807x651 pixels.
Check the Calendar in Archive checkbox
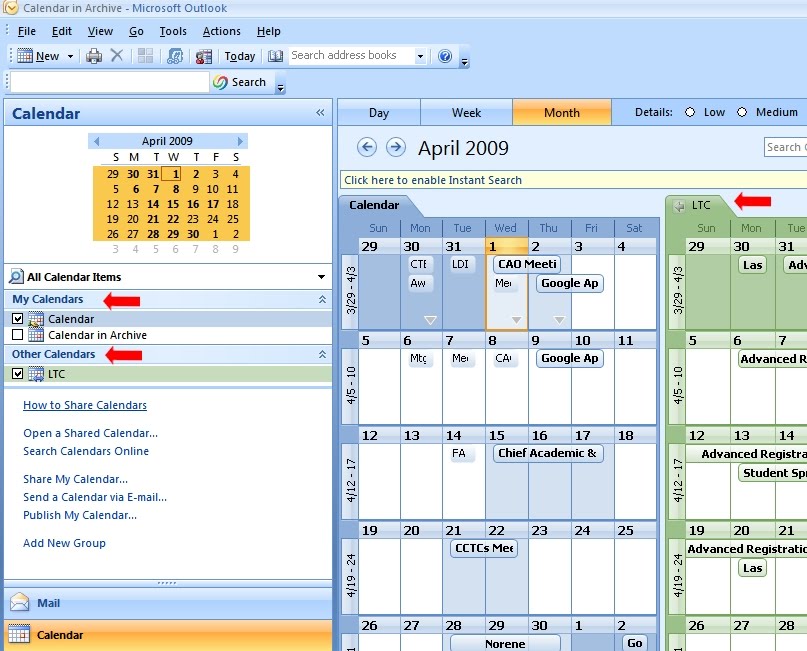[17, 335]
